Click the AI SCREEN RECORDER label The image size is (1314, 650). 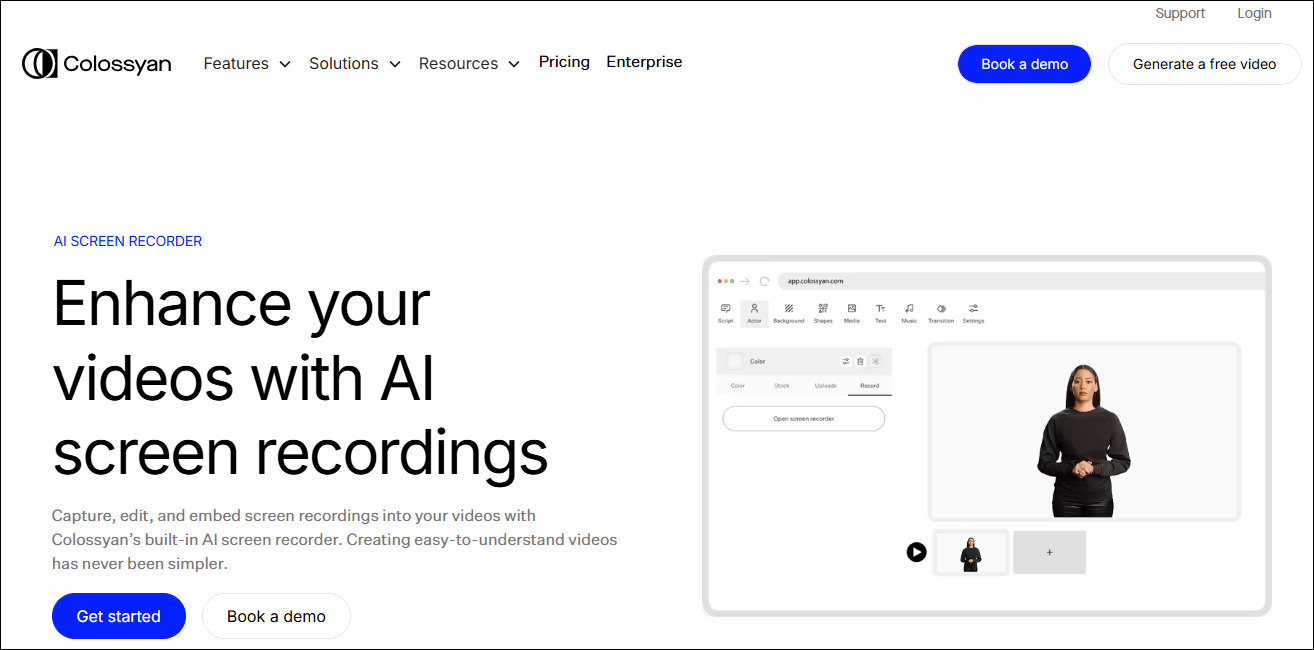point(128,241)
